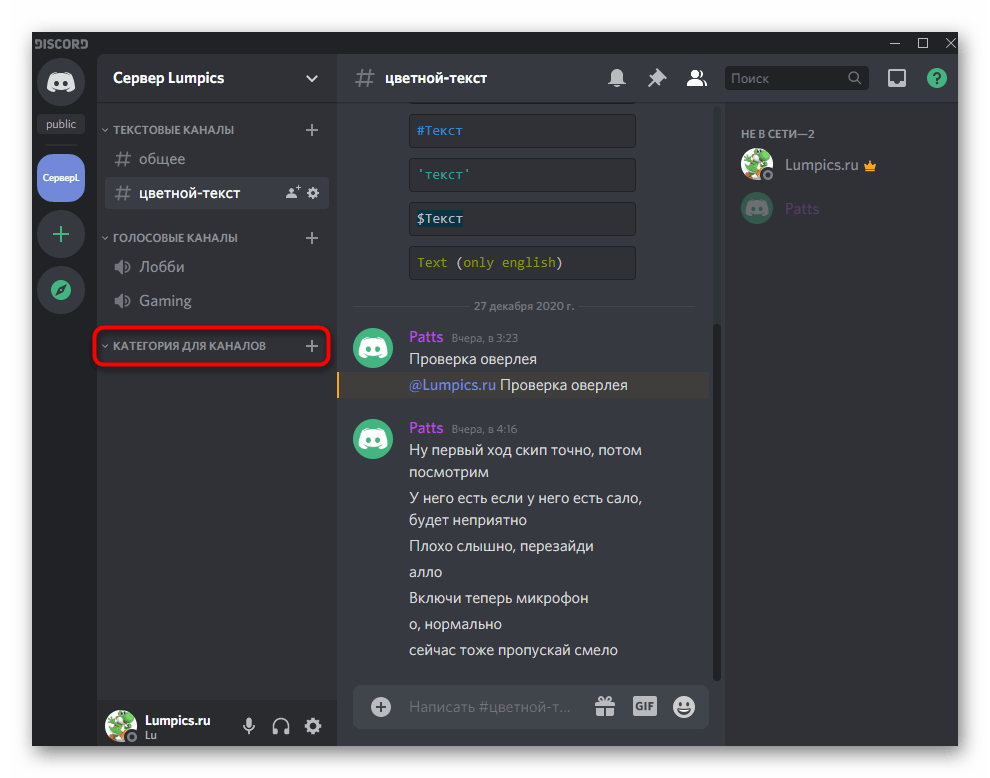Click Lumpics.ru avatar in user panel
The height and width of the screenshot is (778, 990).
121,726
